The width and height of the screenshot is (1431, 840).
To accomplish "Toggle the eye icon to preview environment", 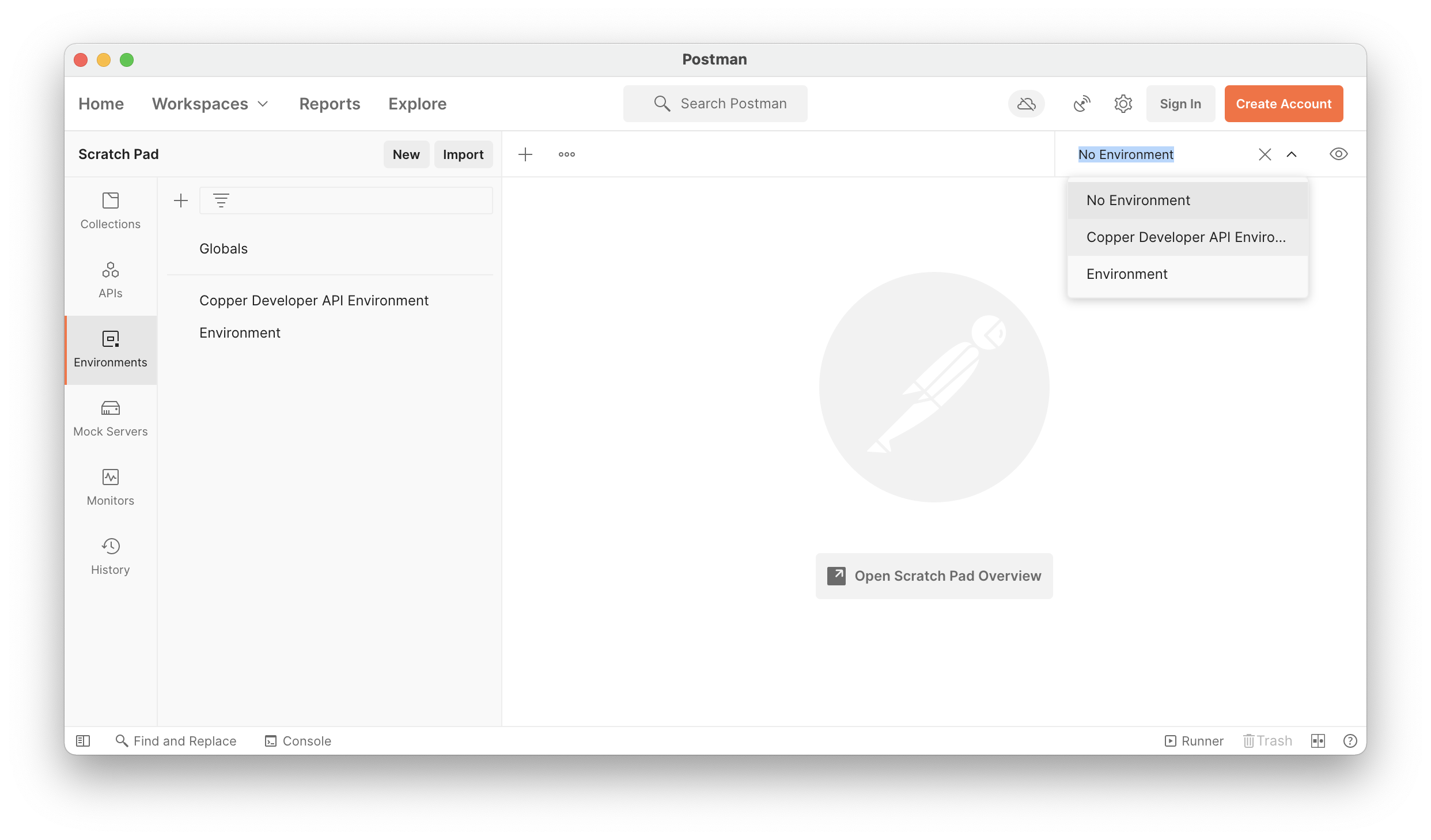I will click(x=1338, y=154).
